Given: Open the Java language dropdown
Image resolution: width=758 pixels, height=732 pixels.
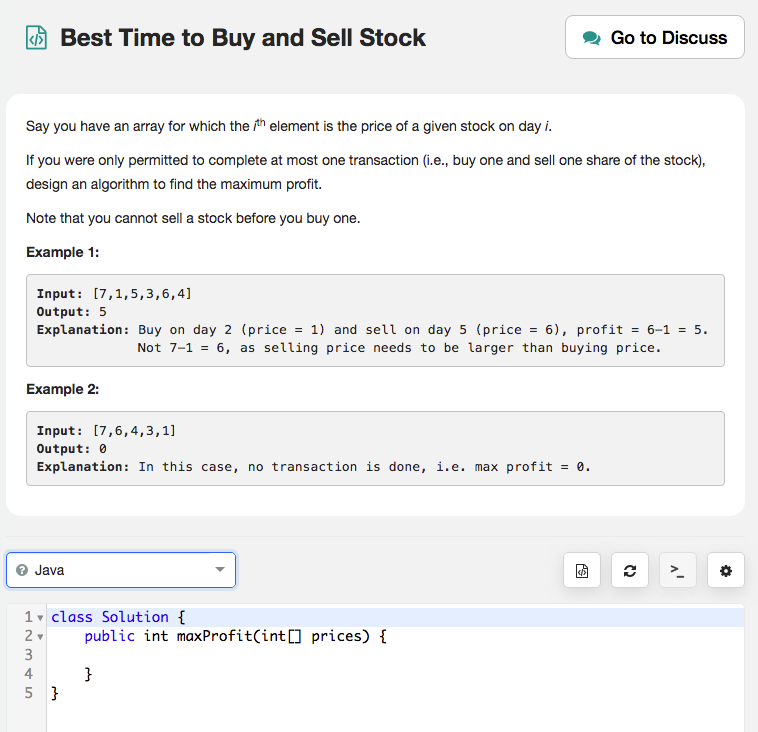Looking at the screenshot, I should click(120, 570).
